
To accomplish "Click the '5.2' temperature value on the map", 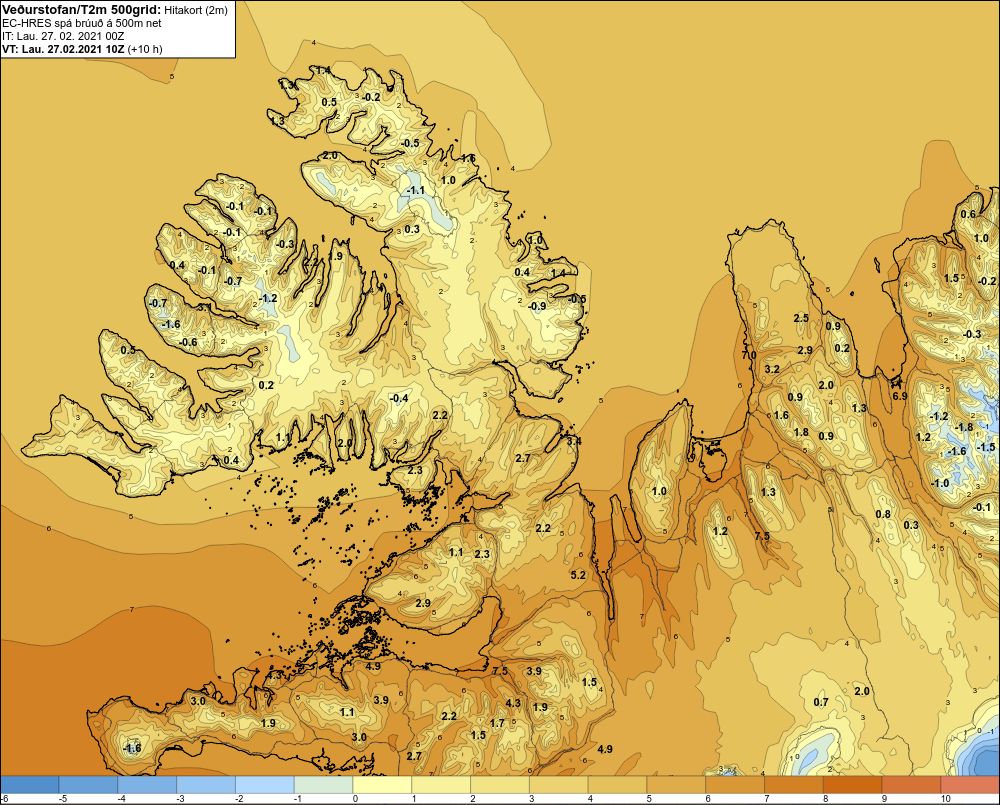I will click(x=578, y=575).
